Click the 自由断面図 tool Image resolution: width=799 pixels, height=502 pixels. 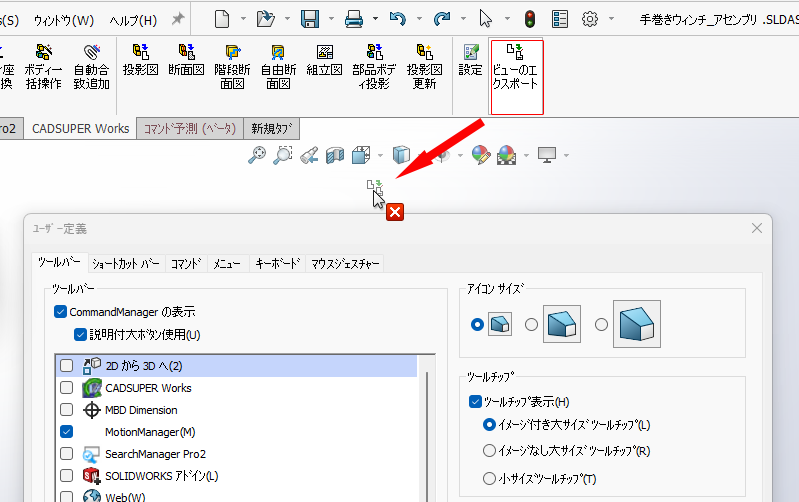click(x=278, y=67)
